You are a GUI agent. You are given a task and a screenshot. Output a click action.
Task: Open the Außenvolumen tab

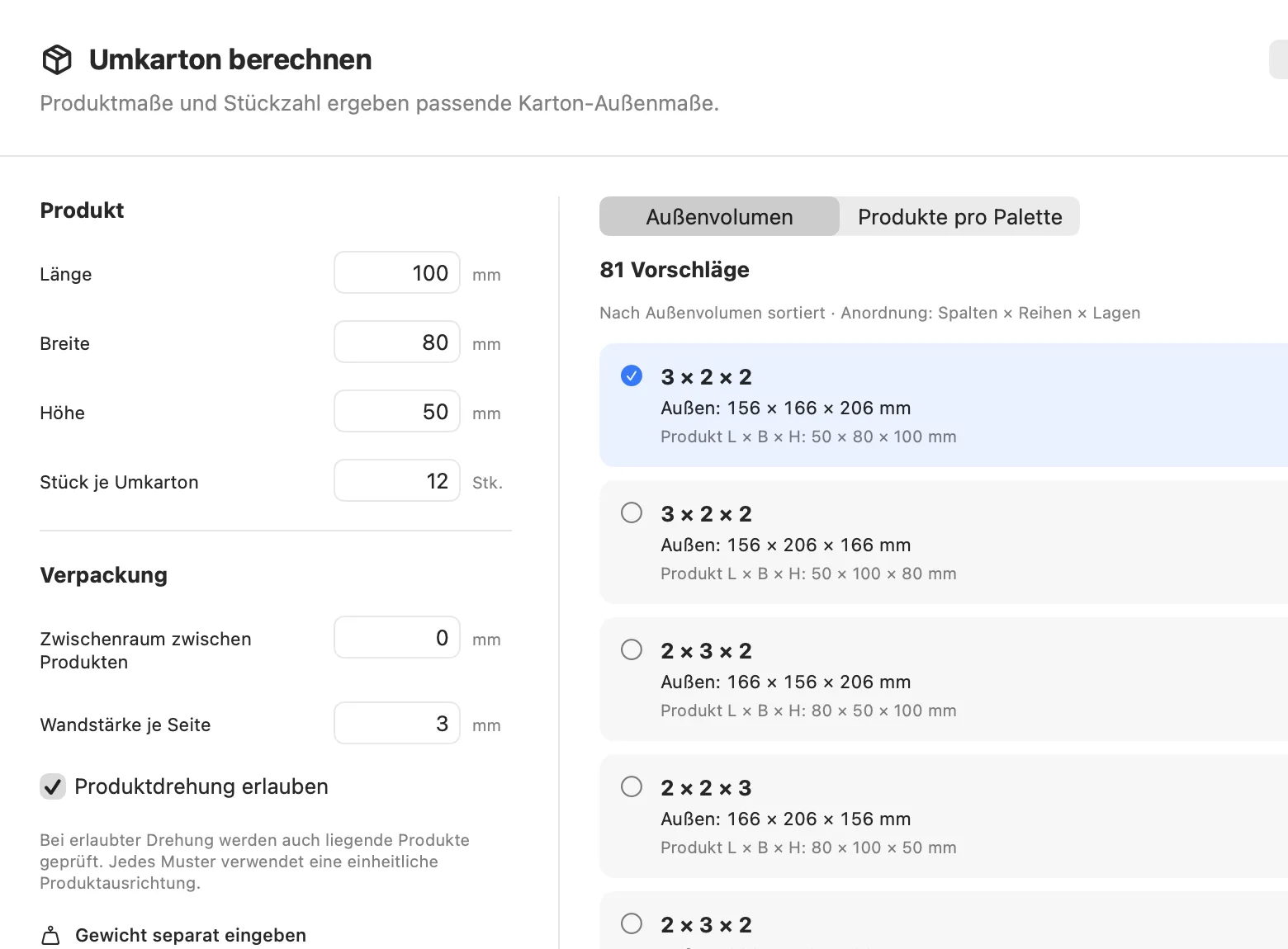pos(719,216)
